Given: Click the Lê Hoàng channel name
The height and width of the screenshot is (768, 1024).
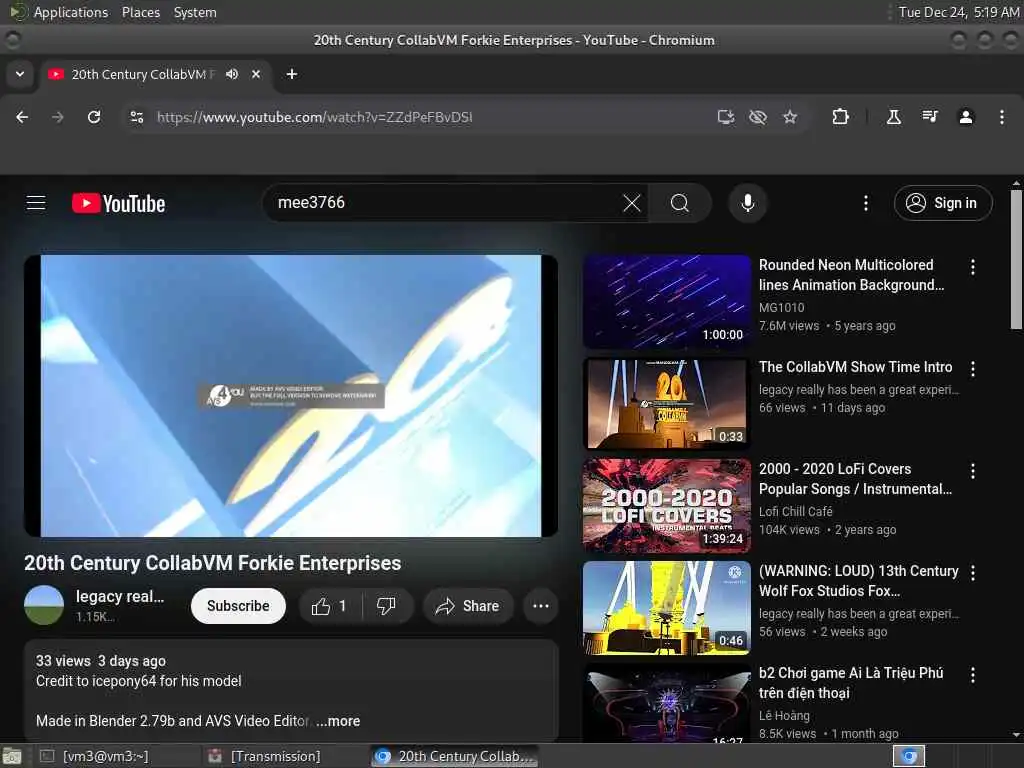Looking at the screenshot, I should pyautogui.click(x=784, y=716).
